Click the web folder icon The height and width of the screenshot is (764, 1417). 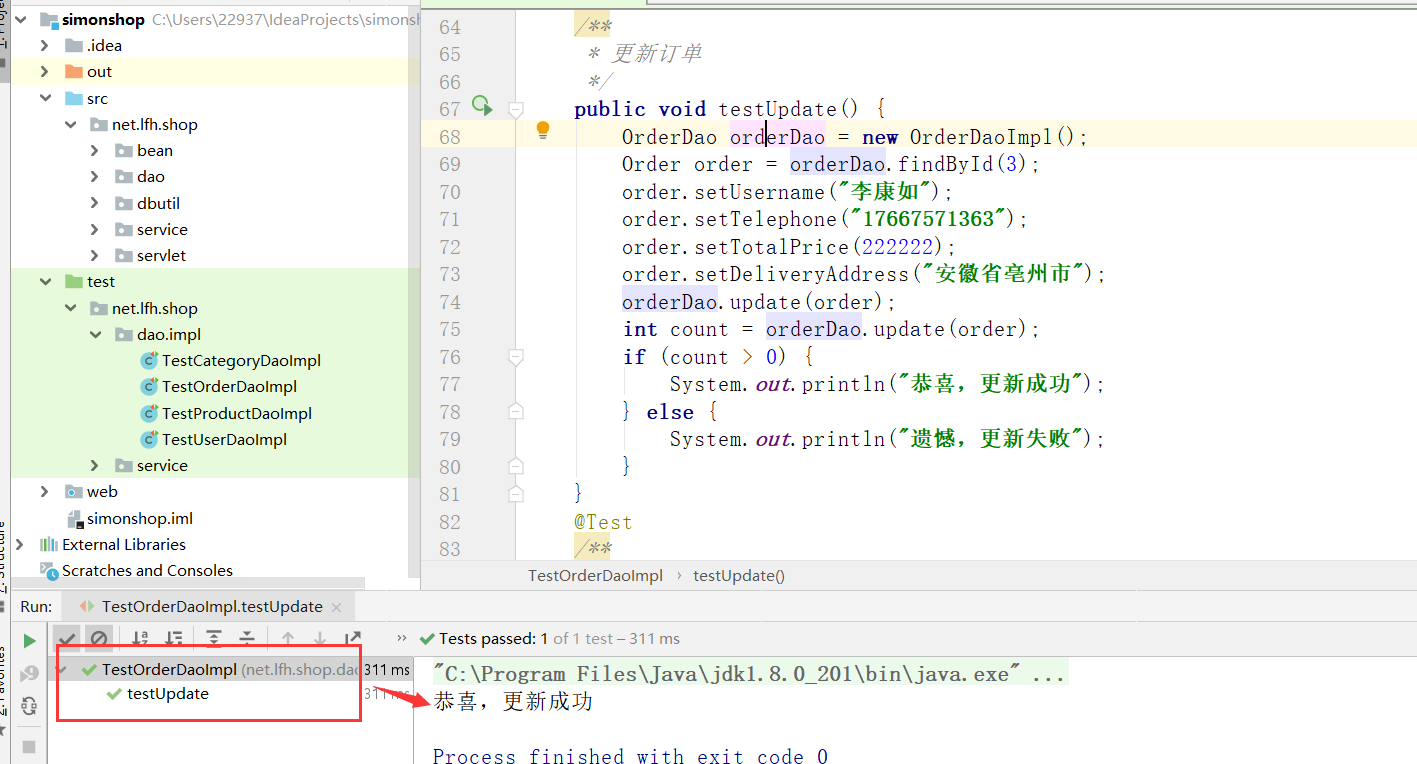tap(73, 491)
